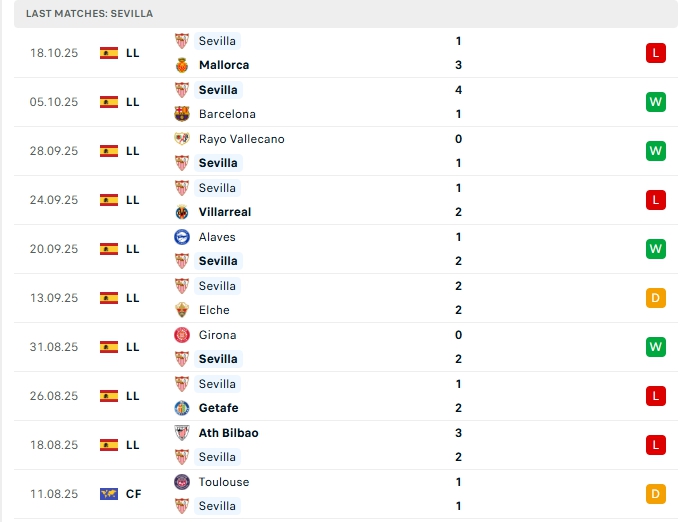Click the CF competition flag icon

click(x=109, y=494)
